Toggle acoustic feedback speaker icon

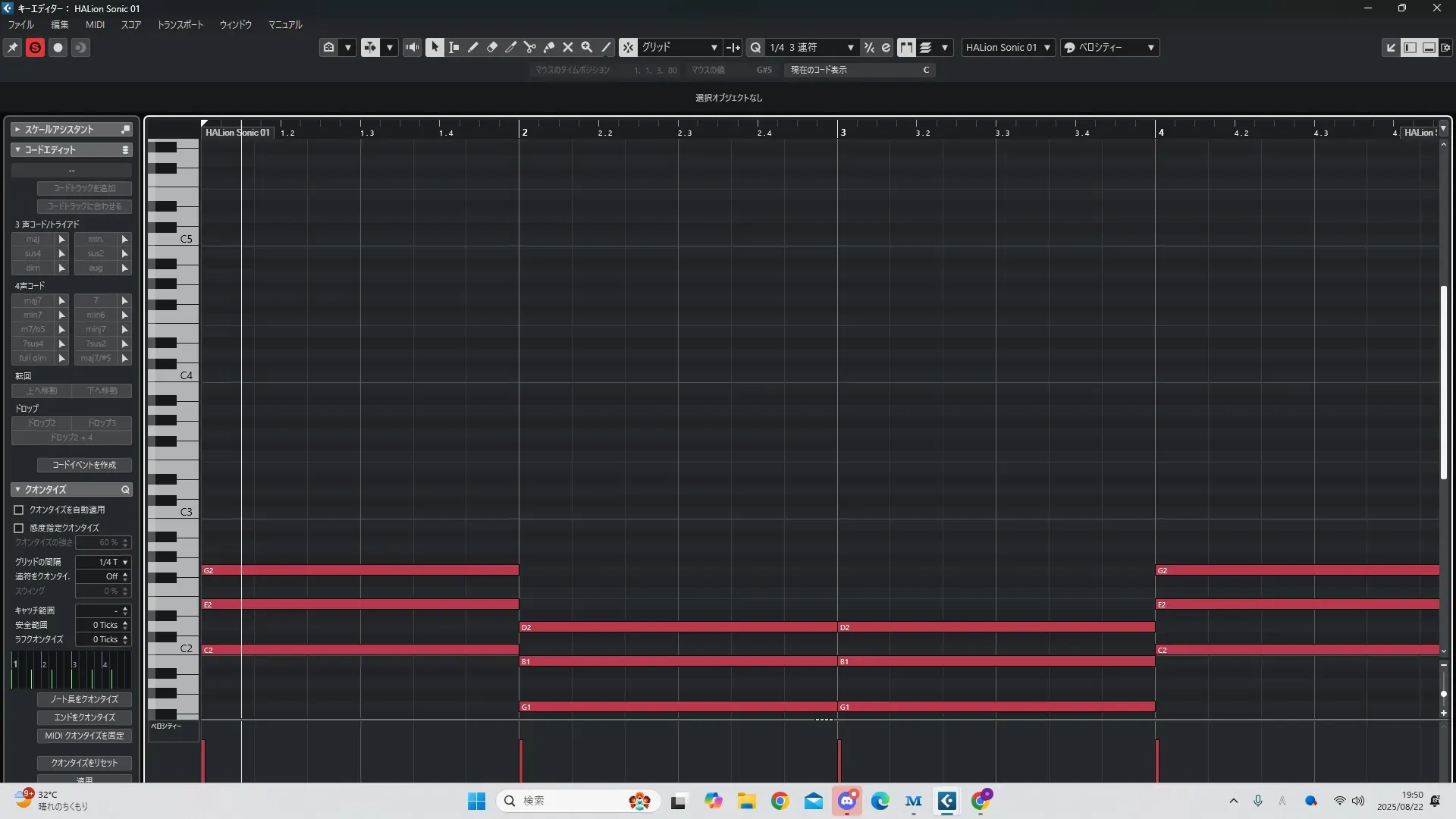(412, 47)
